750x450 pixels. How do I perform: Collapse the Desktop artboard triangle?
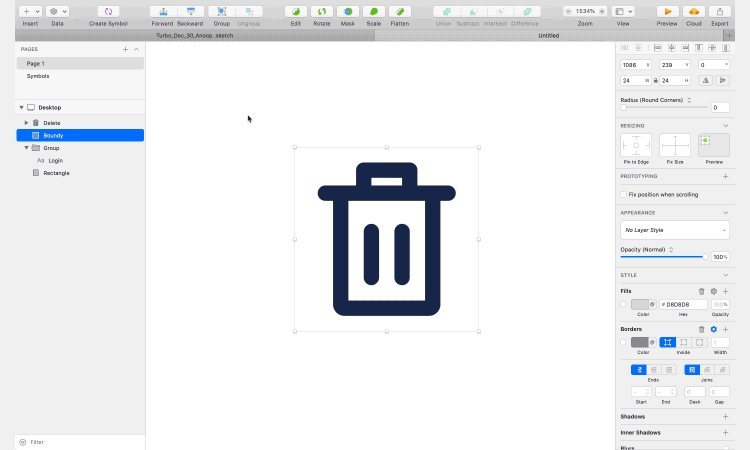22,108
